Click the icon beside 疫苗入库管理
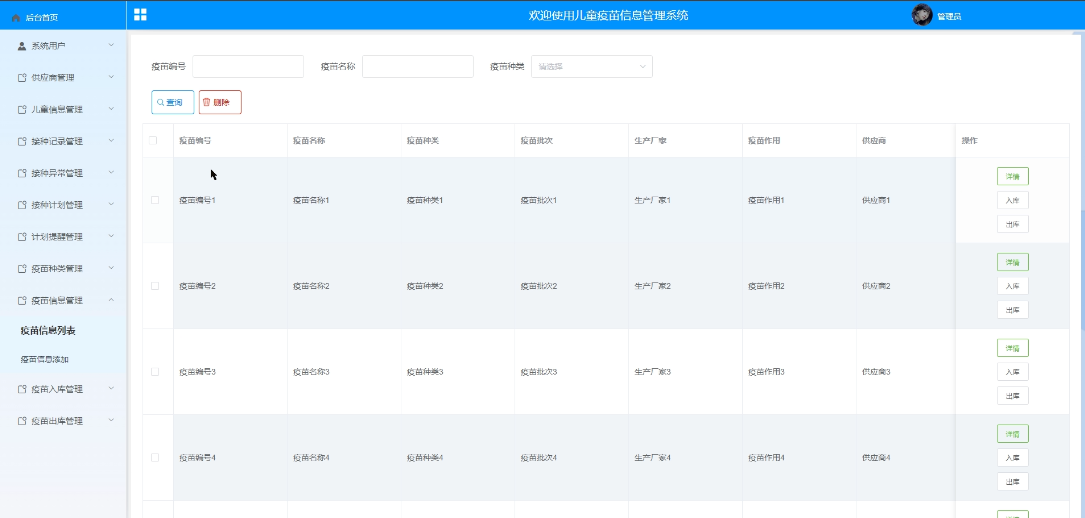This screenshot has height=518, width=1085. click(x=21, y=389)
